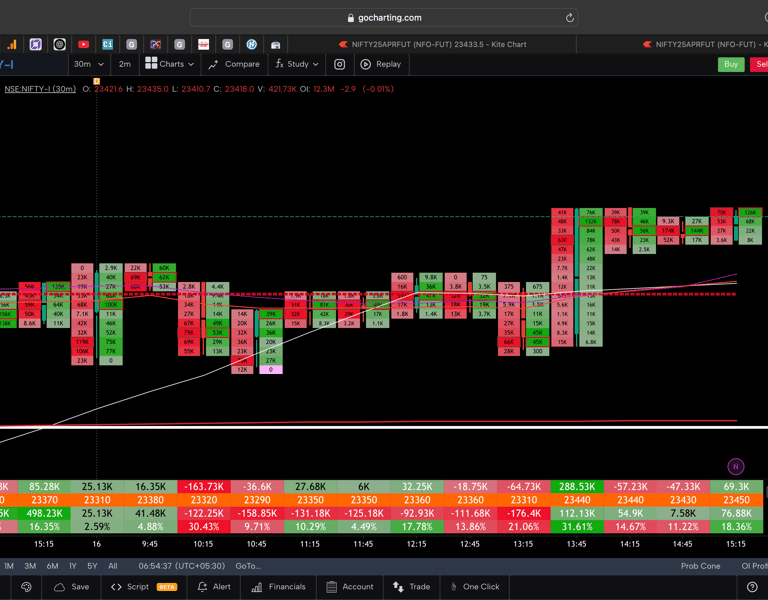Click the 17.78% percentage cell

pyautogui.click(x=417, y=527)
